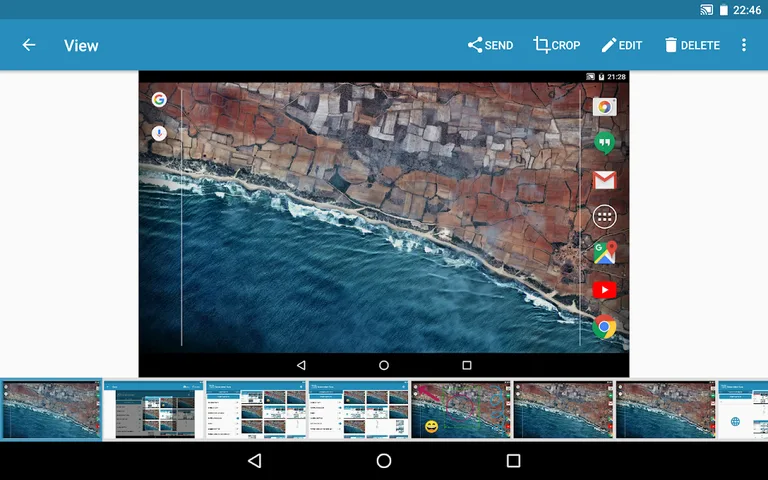Select the highlighted first thumbnail in the strip
Image resolution: width=768 pixels, height=480 pixels.
point(51,410)
